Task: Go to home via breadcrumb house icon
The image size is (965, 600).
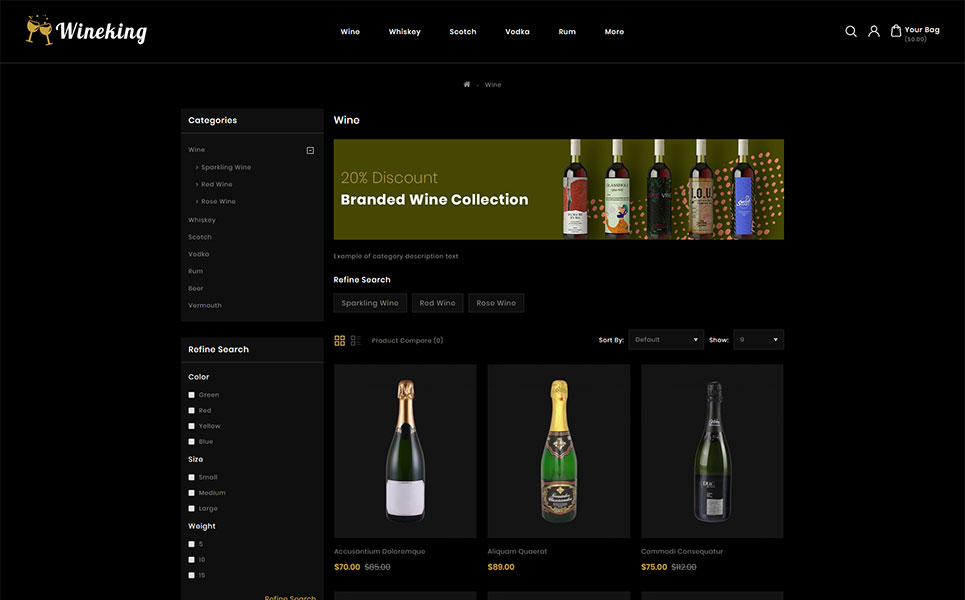Action: coord(466,84)
